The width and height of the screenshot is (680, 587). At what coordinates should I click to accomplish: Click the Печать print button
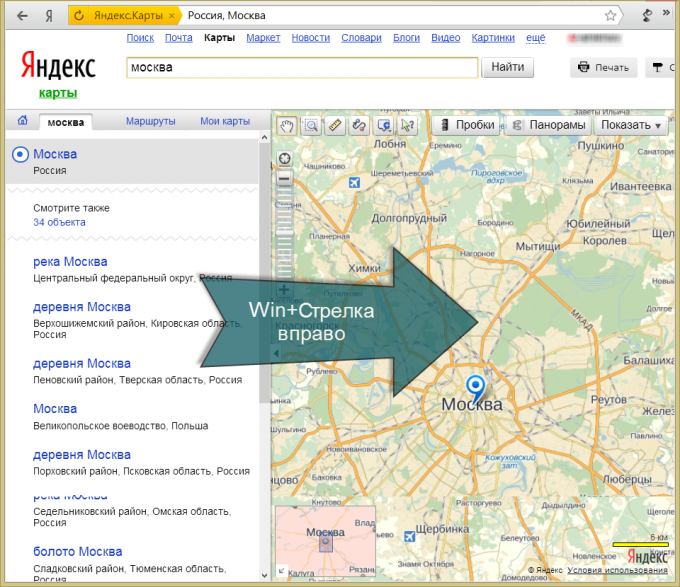tap(603, 68)
